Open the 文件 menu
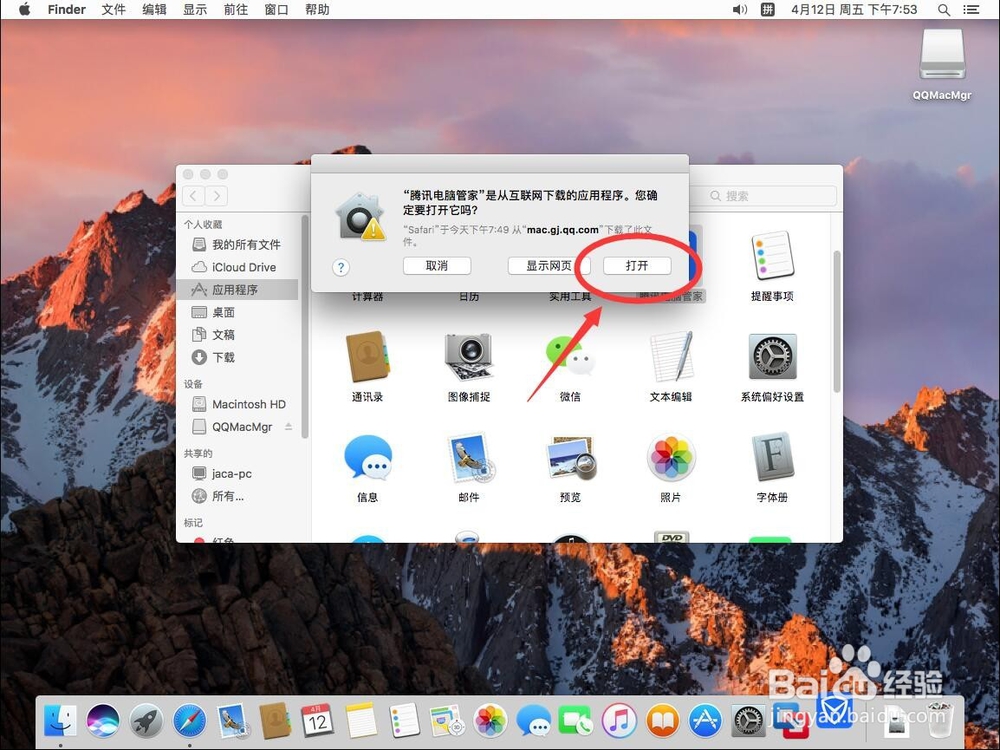Viewport: 1000px width, 750px height. [113, 10]
